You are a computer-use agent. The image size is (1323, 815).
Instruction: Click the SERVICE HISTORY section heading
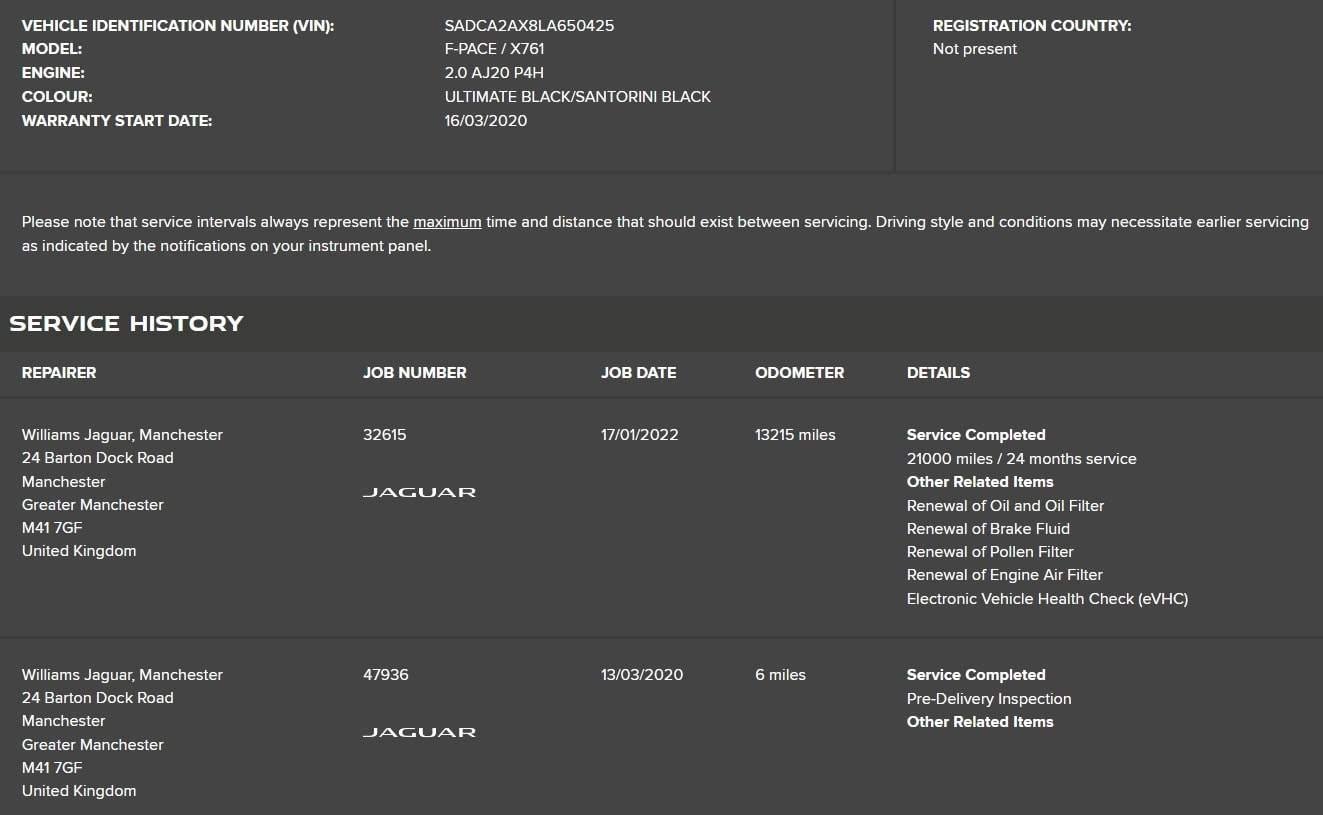126,323
